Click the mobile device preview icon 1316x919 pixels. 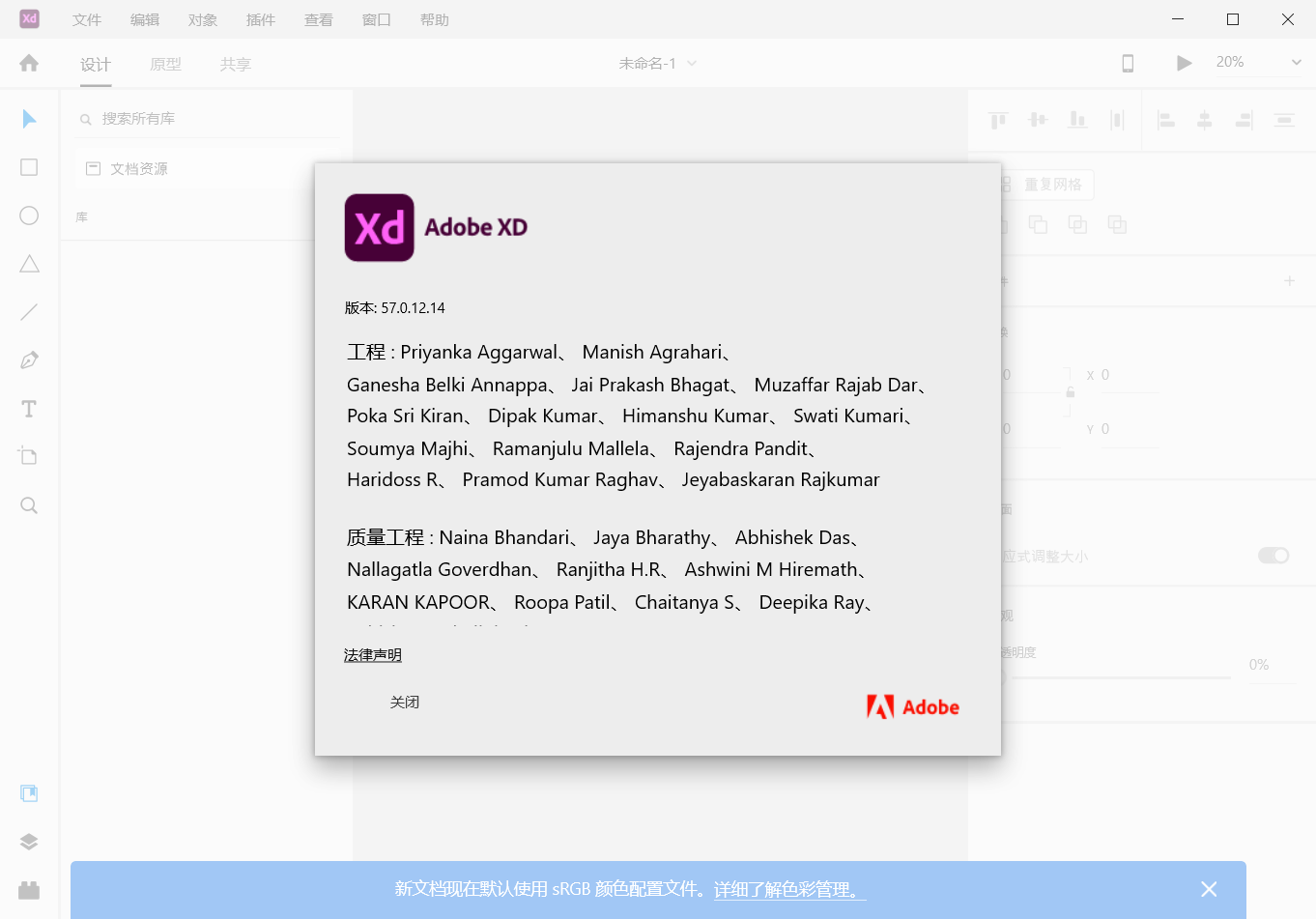tap(1128, 63)
